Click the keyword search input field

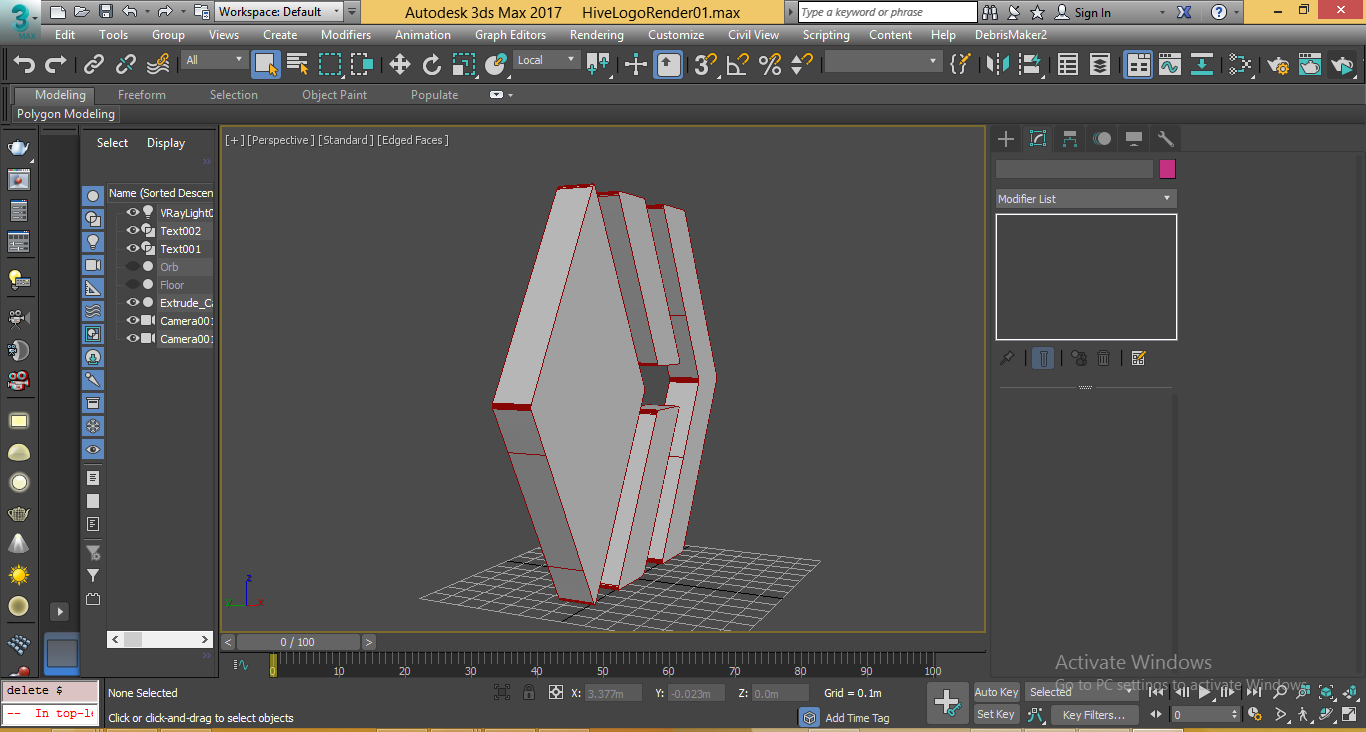(888, 12)
